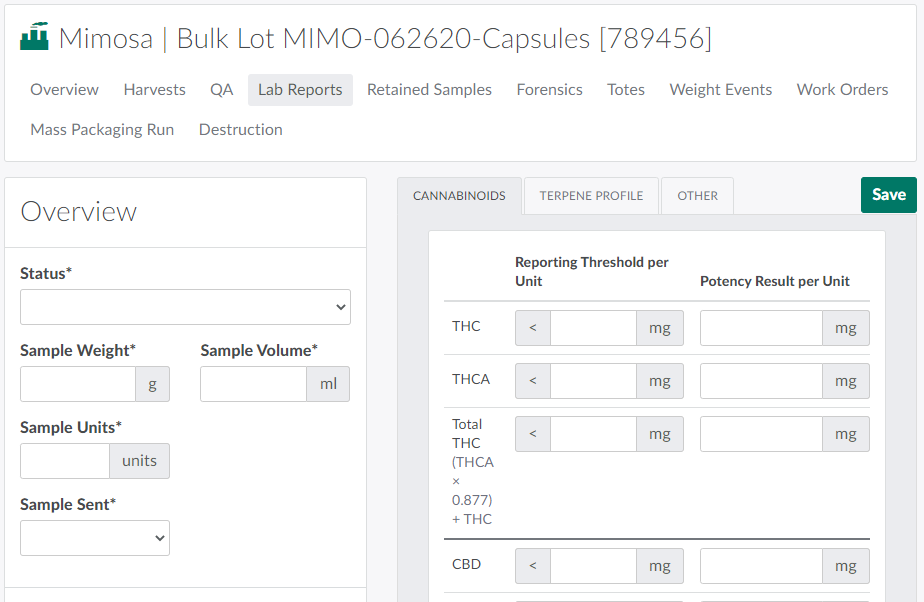Viewport: 924px width, 602px height.
Task: Open the Harvests section
Action: pos(154,90)
